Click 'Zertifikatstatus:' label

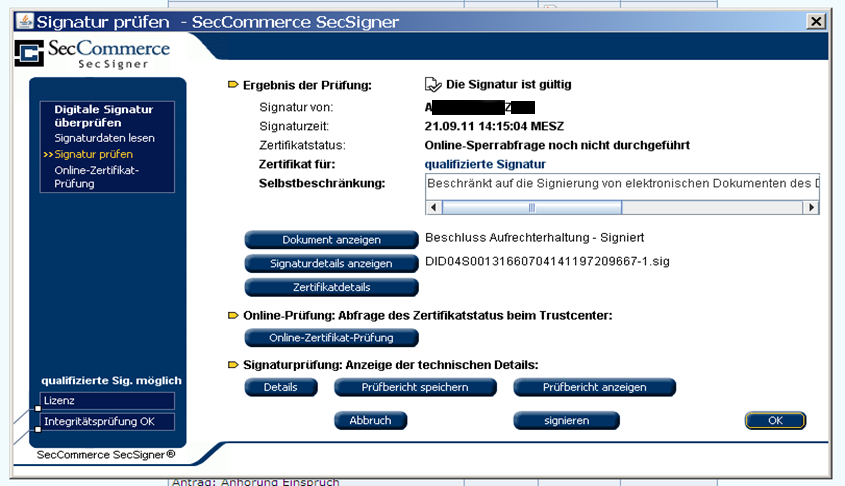[x=302, y=145]
